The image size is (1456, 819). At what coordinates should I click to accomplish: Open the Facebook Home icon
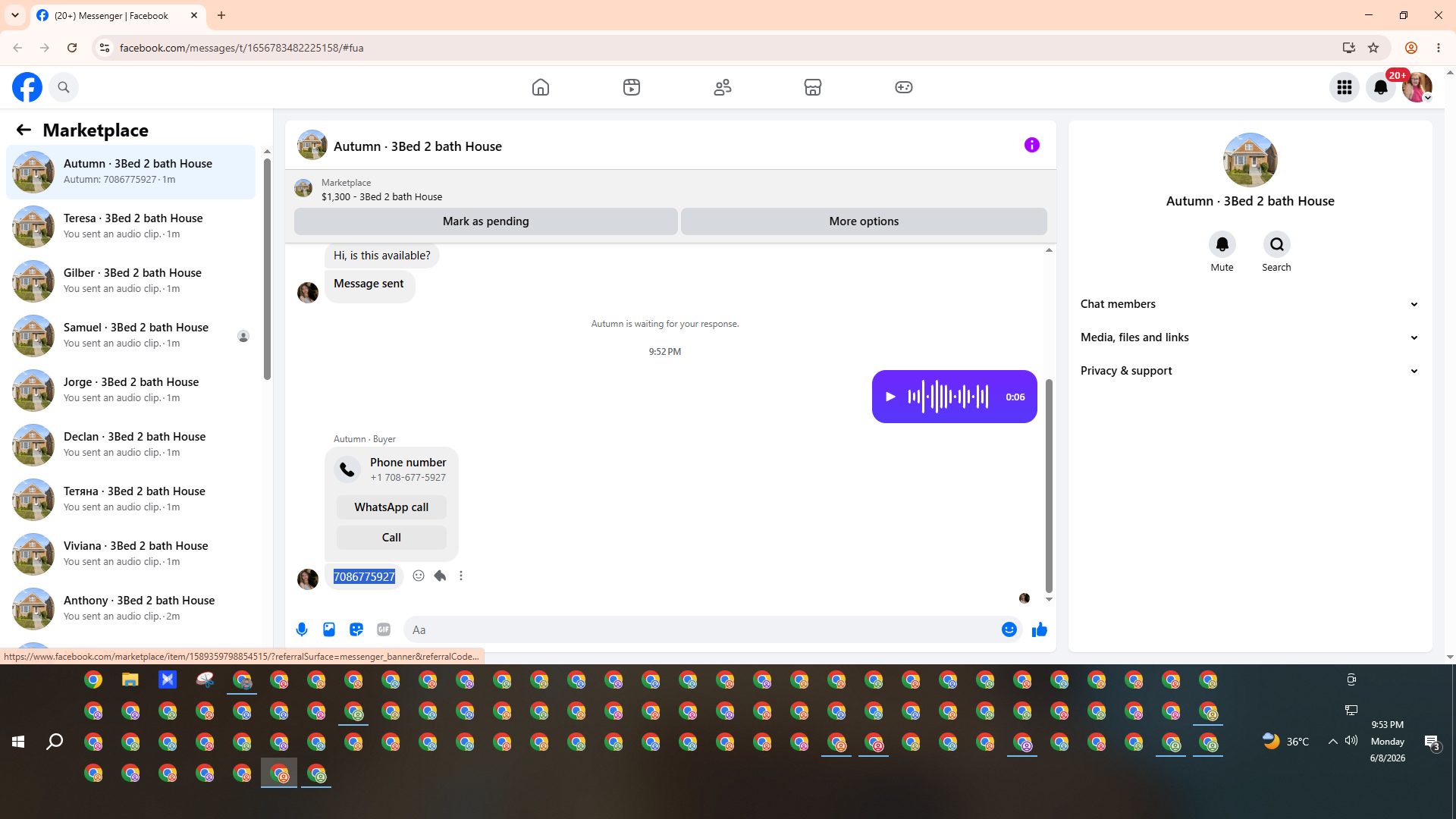click(x=541, y=87)
